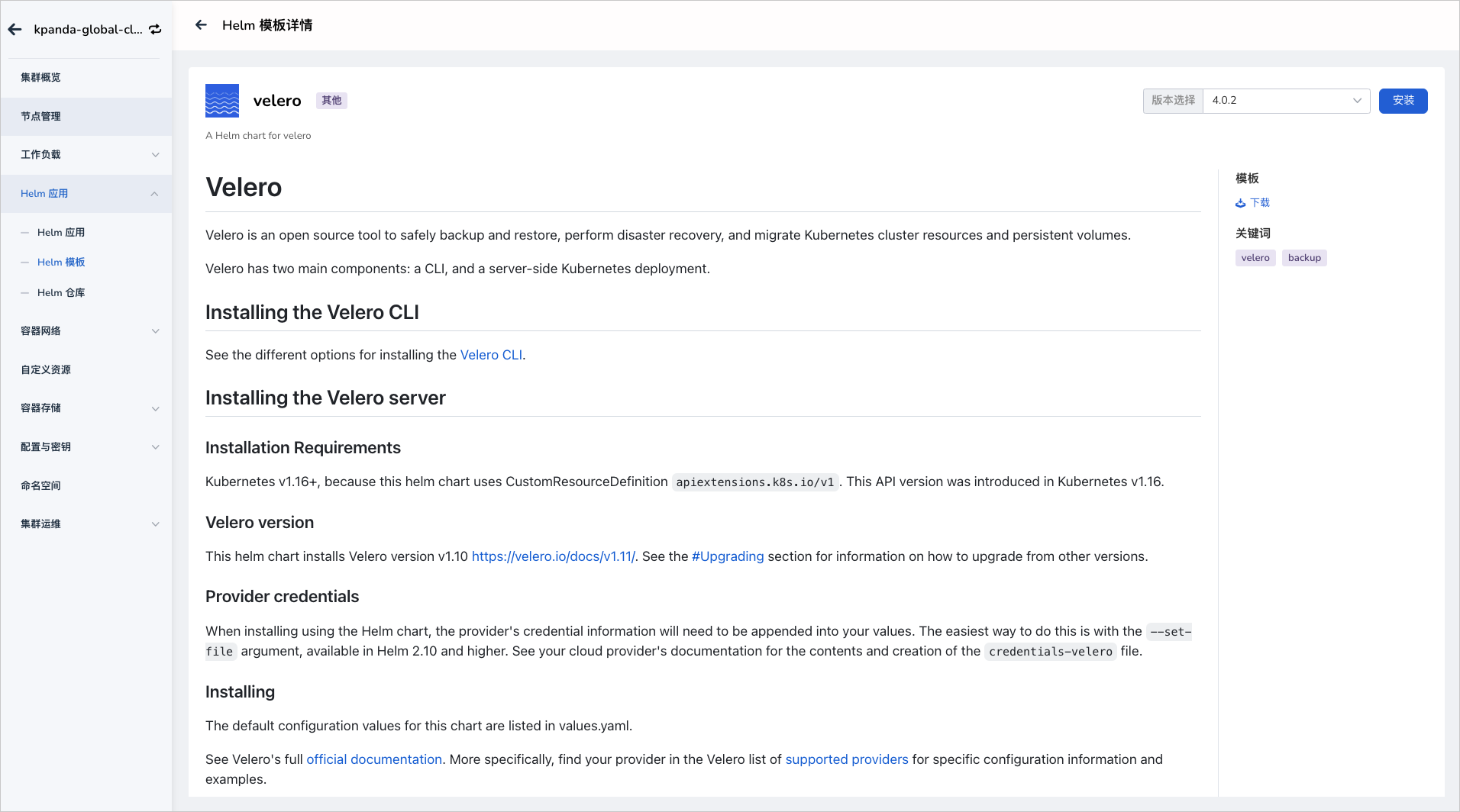The width and height of the screenshot is (1460, 812).
Task: Click the Installation Requirements heading
Action: tap(303, 448)
